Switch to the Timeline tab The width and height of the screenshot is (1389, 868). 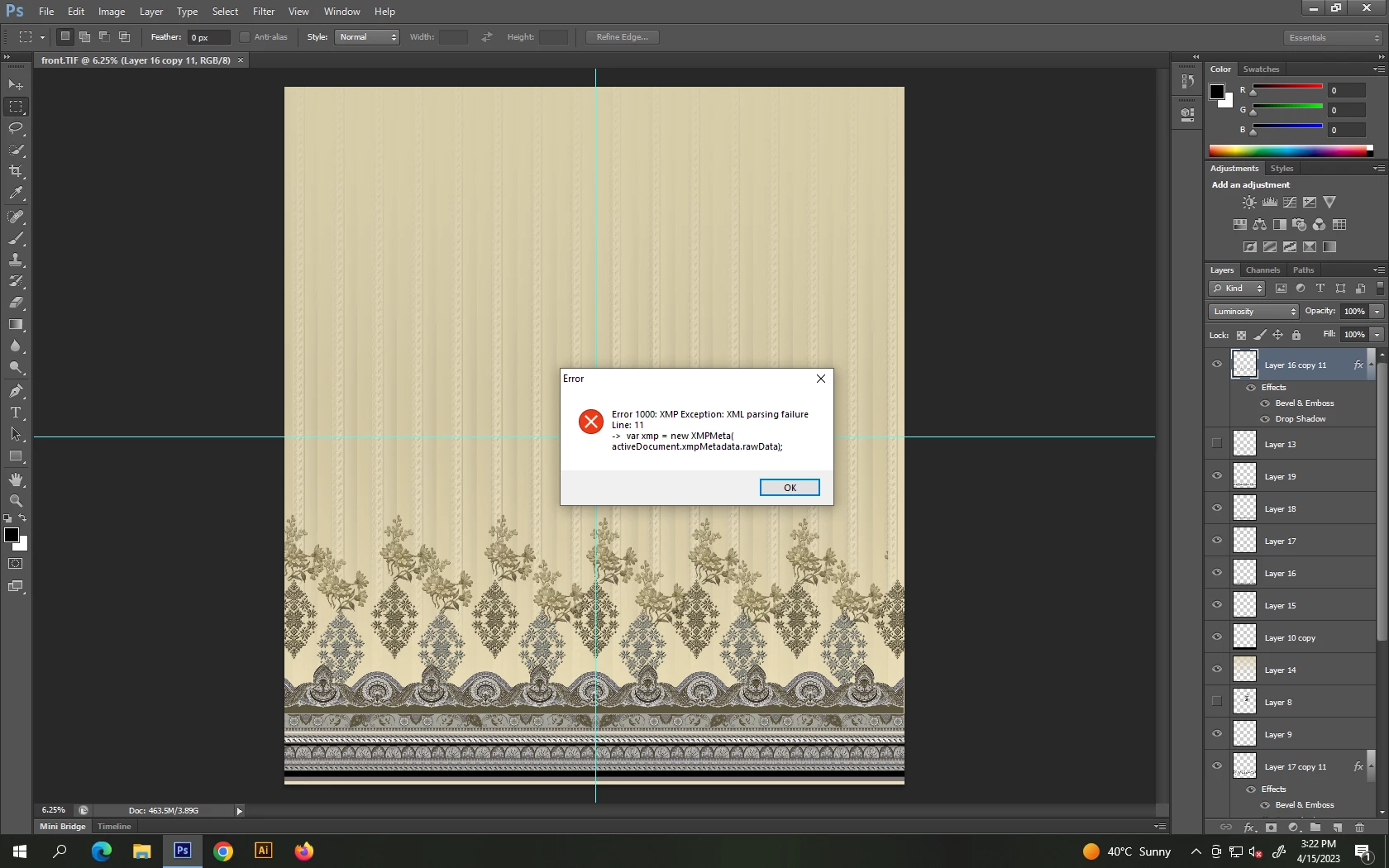point(114,827)
